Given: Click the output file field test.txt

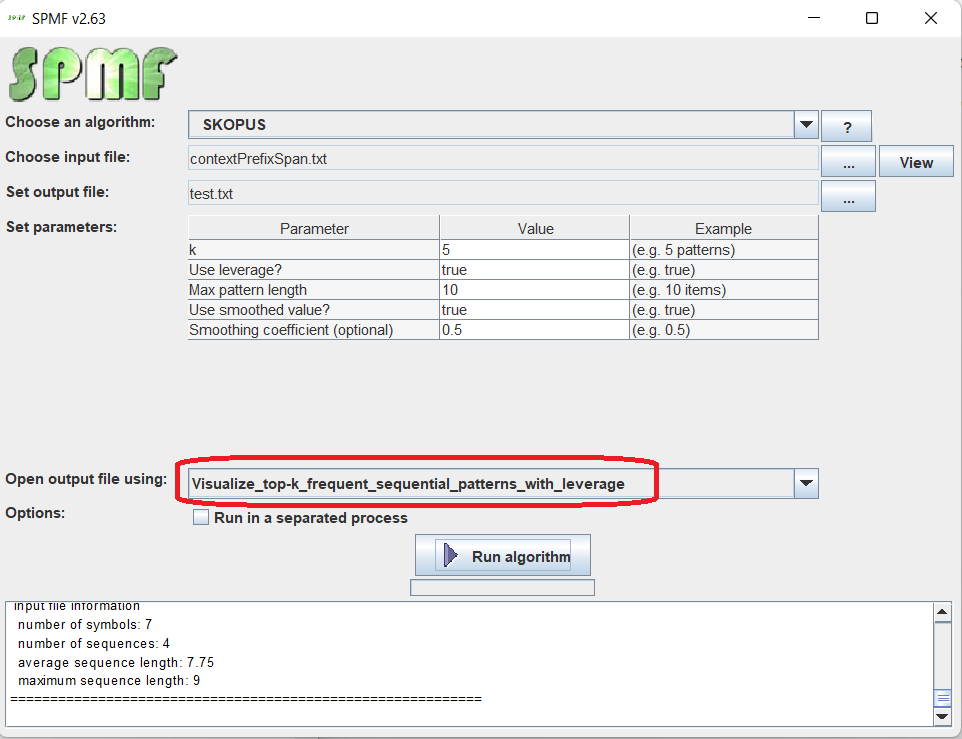Looking at the screenshot, I should (503, 194).
